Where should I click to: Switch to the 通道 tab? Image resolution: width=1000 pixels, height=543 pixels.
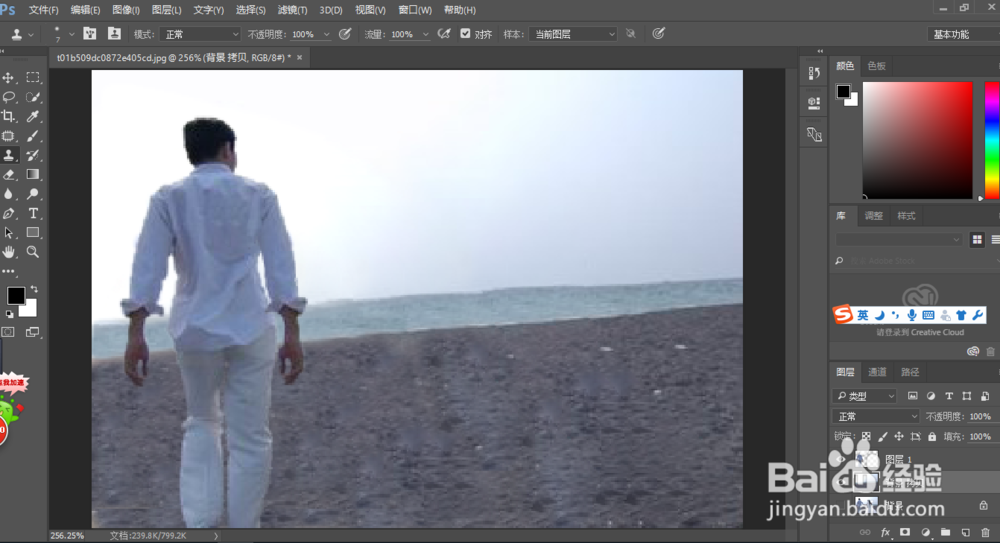click(877, 372)
